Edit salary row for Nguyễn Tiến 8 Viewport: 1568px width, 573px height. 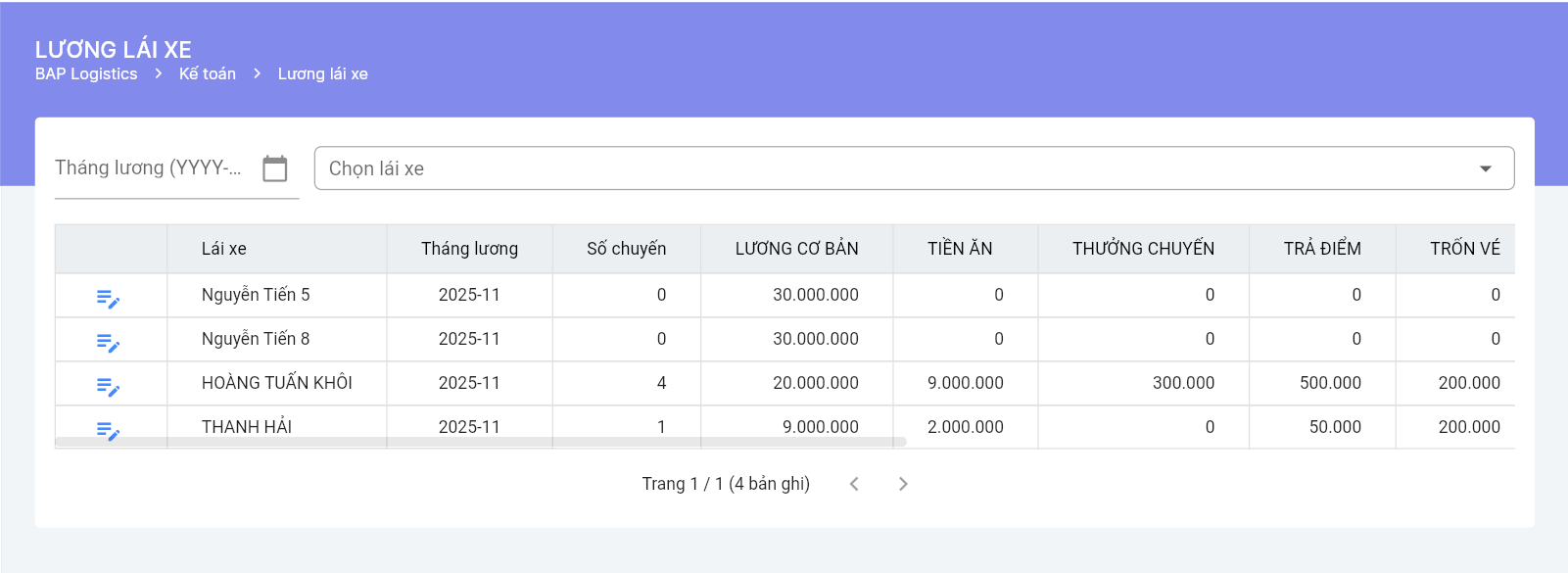[x=108, y=342]
